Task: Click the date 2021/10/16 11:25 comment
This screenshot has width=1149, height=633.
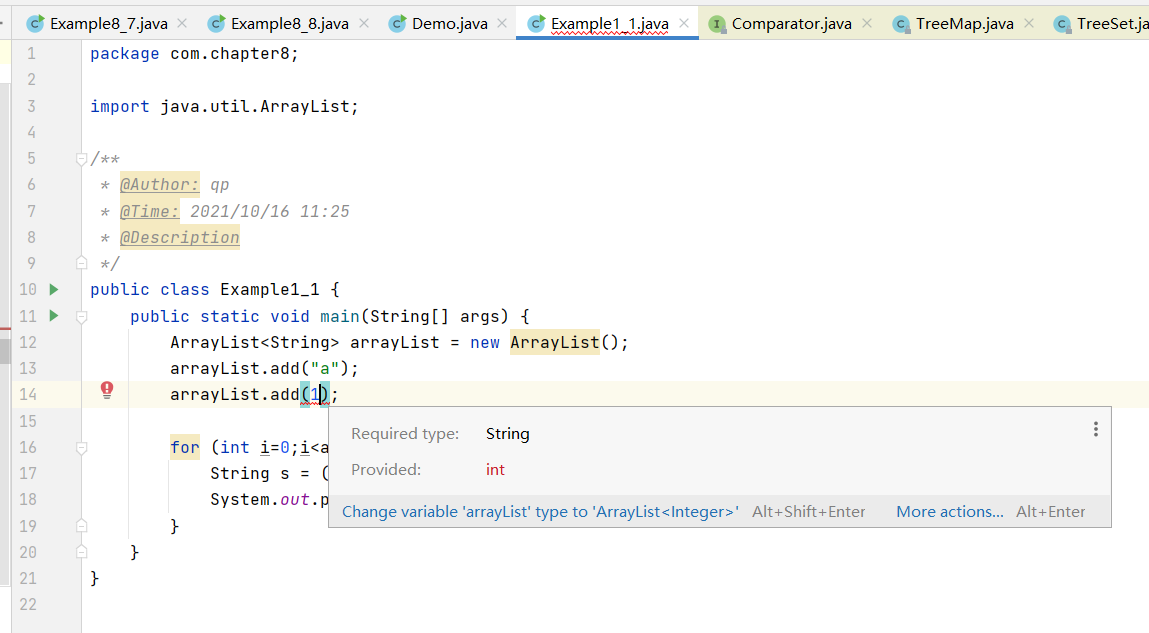Action: (x=270, y=211)
